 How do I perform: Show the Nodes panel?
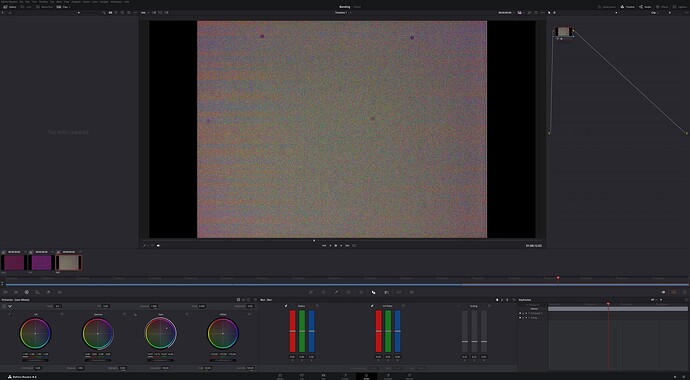tap(646, 7)
